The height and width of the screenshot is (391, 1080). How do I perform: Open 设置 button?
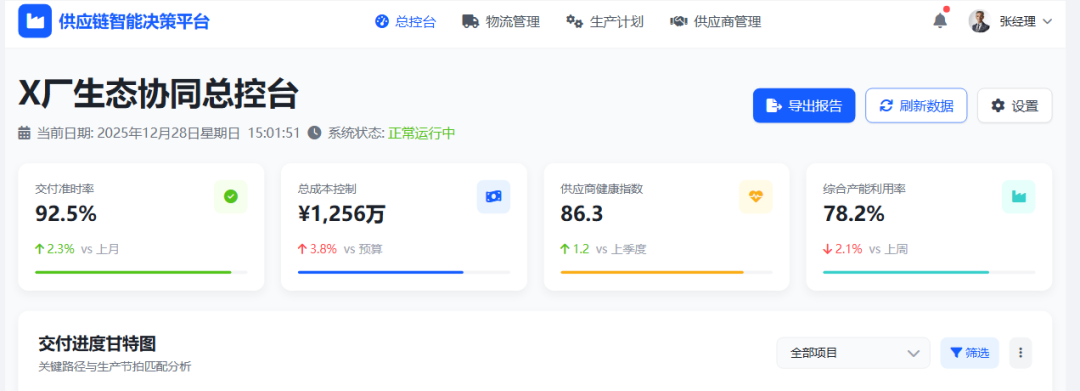click(1015, 105)
